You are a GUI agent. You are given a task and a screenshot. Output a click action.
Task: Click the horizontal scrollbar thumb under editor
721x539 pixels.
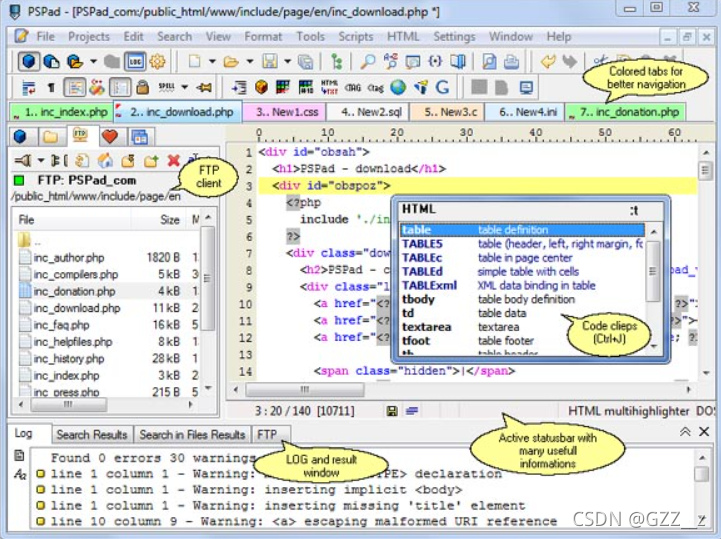click(x=304, y=390)
